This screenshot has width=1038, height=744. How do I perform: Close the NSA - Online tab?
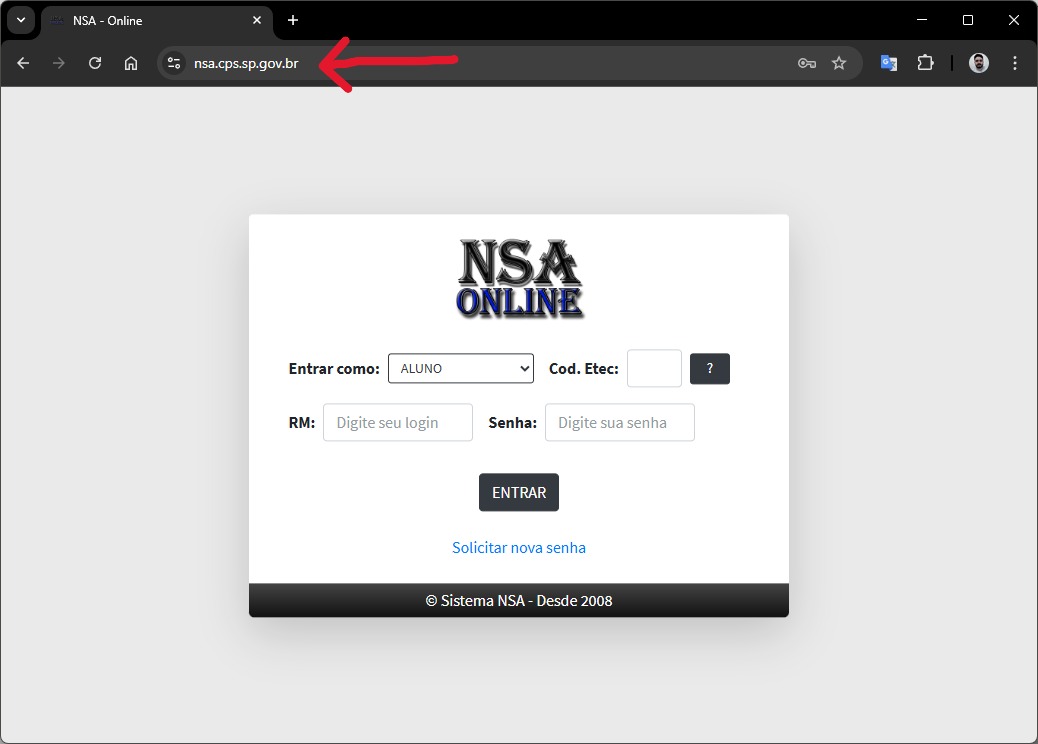[257, 20]
